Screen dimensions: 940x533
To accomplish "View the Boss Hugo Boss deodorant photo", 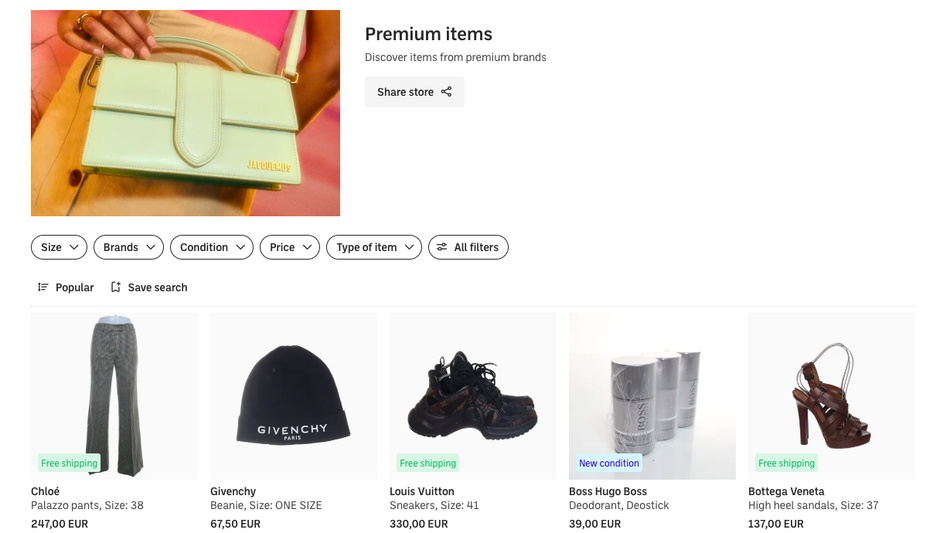I will [652, 396].
